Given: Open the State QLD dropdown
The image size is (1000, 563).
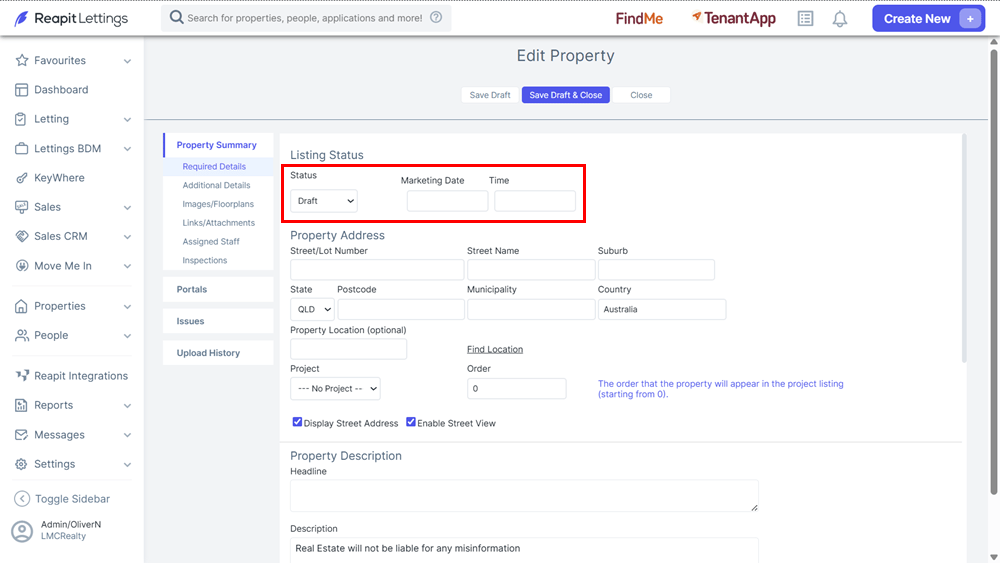Looking at the screenshot, I should [x=312, y=309].
